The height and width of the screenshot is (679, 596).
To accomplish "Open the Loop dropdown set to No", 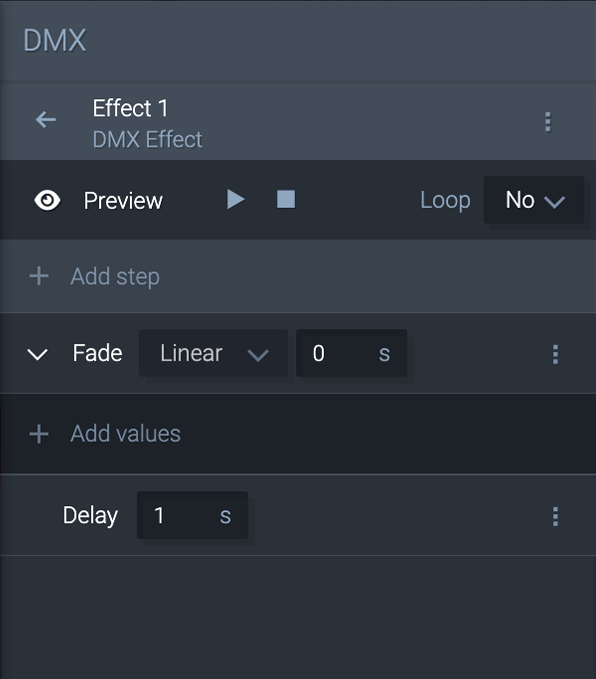I will point(534,200).
